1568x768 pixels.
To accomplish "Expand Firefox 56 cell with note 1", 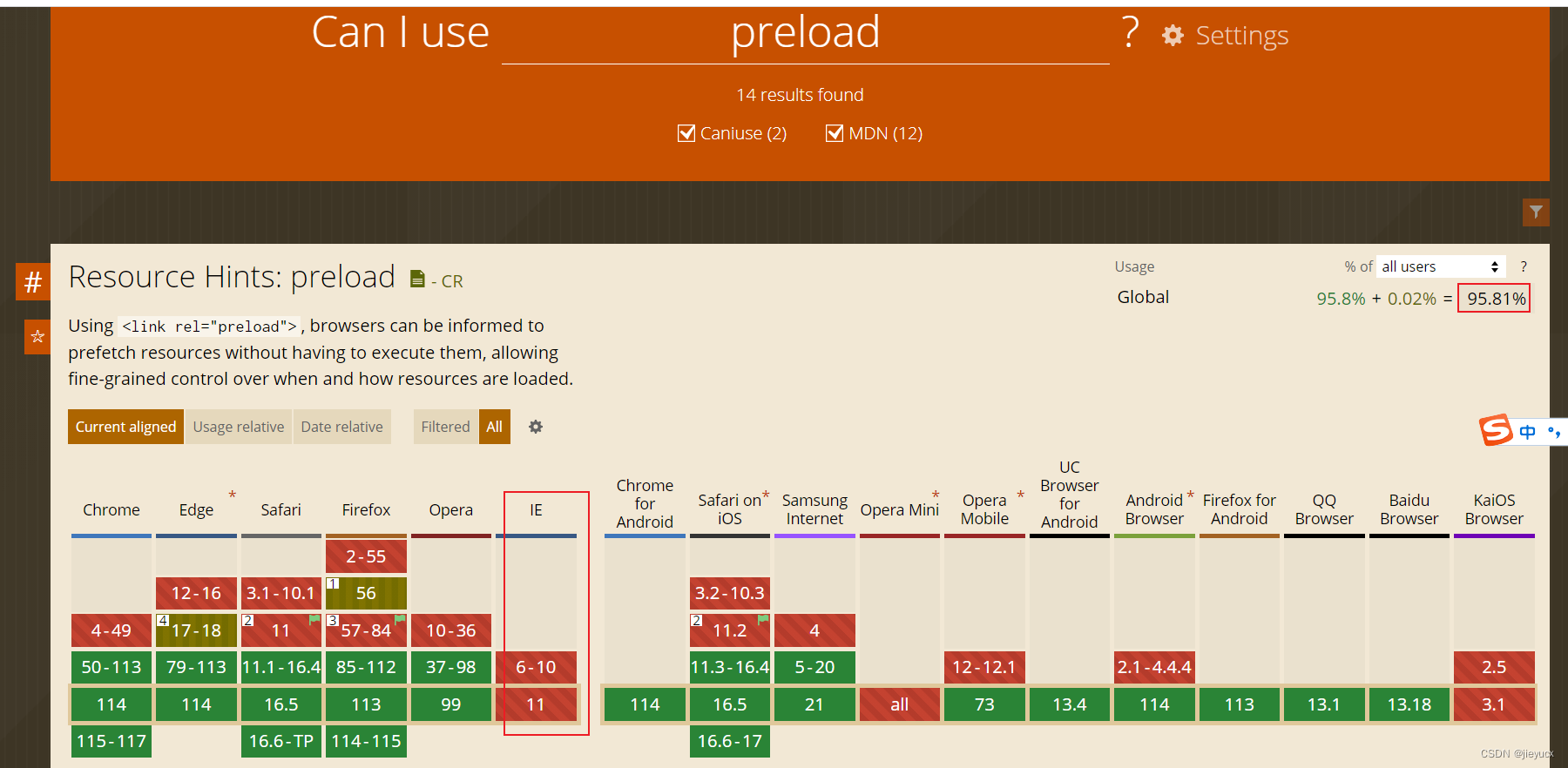I will pos(366,593).
